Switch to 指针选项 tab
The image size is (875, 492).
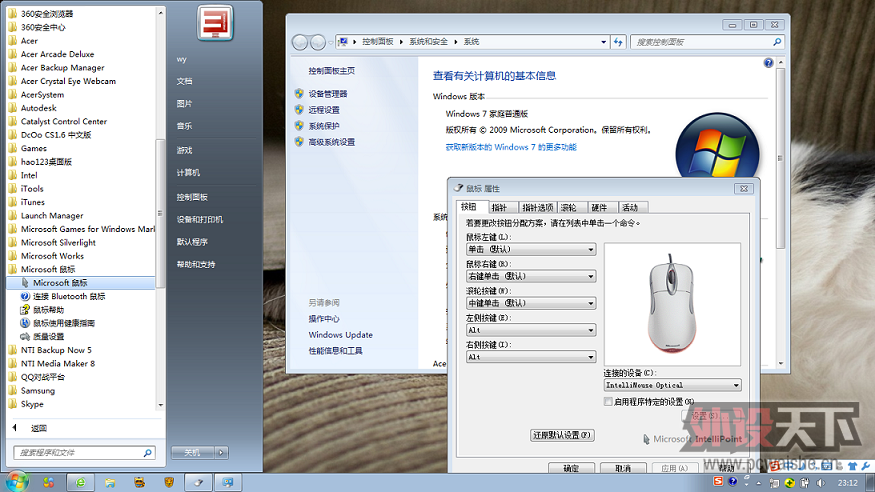(537, 208)
